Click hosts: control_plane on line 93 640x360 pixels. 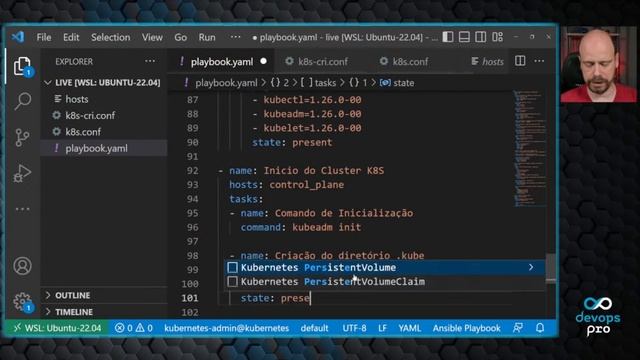286,185
